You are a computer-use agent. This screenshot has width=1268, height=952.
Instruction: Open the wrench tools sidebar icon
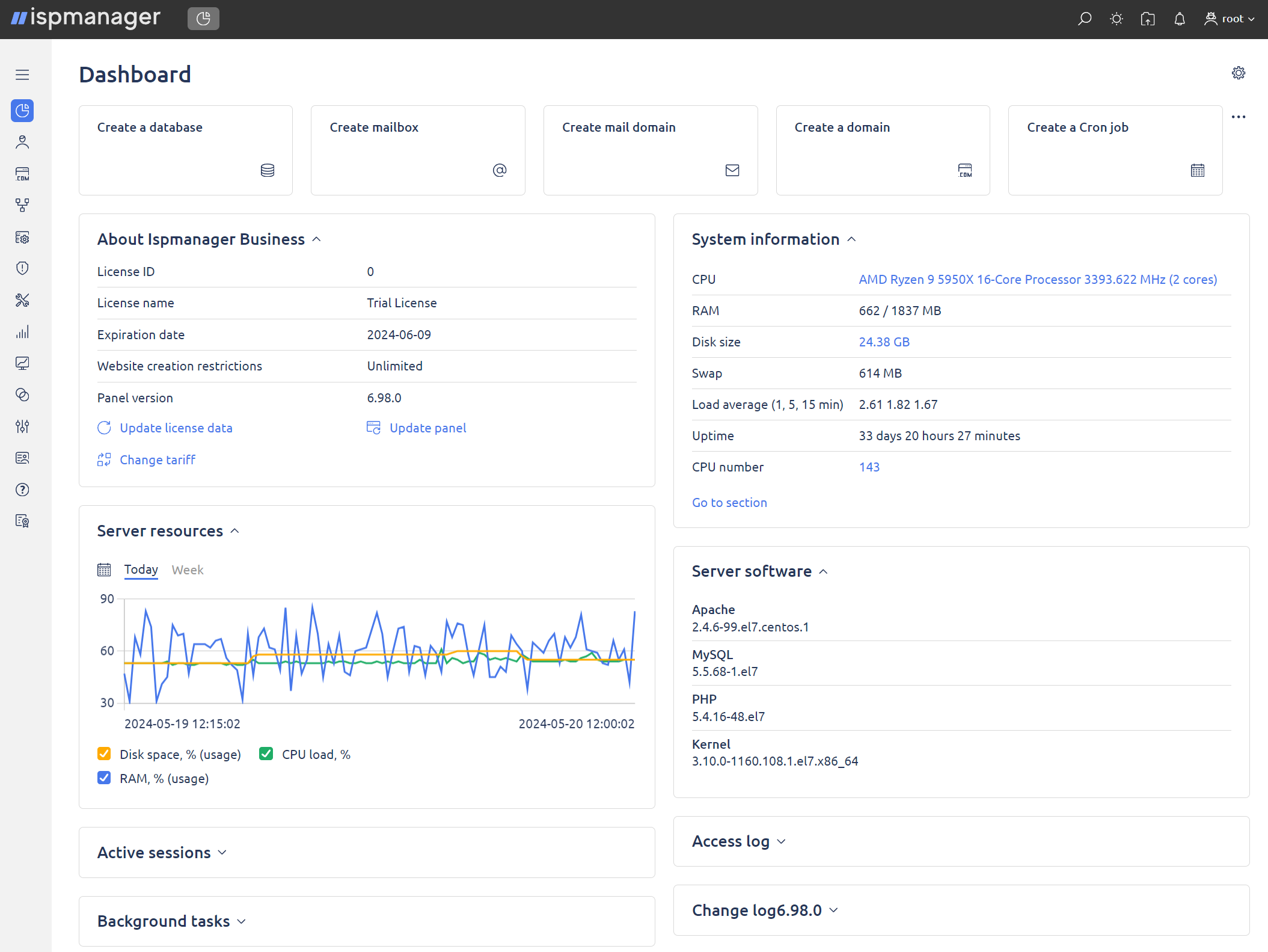(x=22, y=300)
